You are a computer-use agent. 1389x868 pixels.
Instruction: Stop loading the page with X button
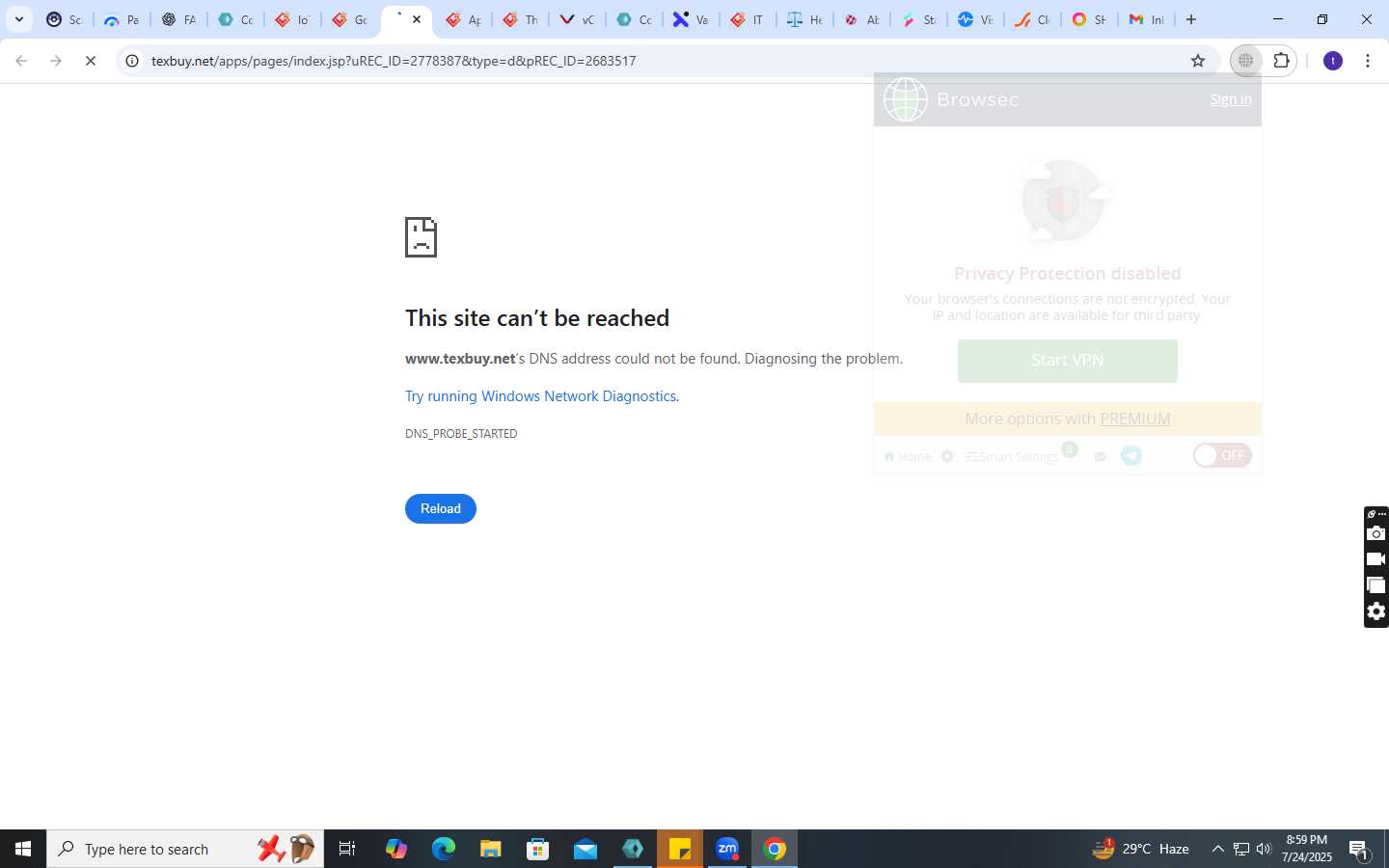tap(90, 61)
